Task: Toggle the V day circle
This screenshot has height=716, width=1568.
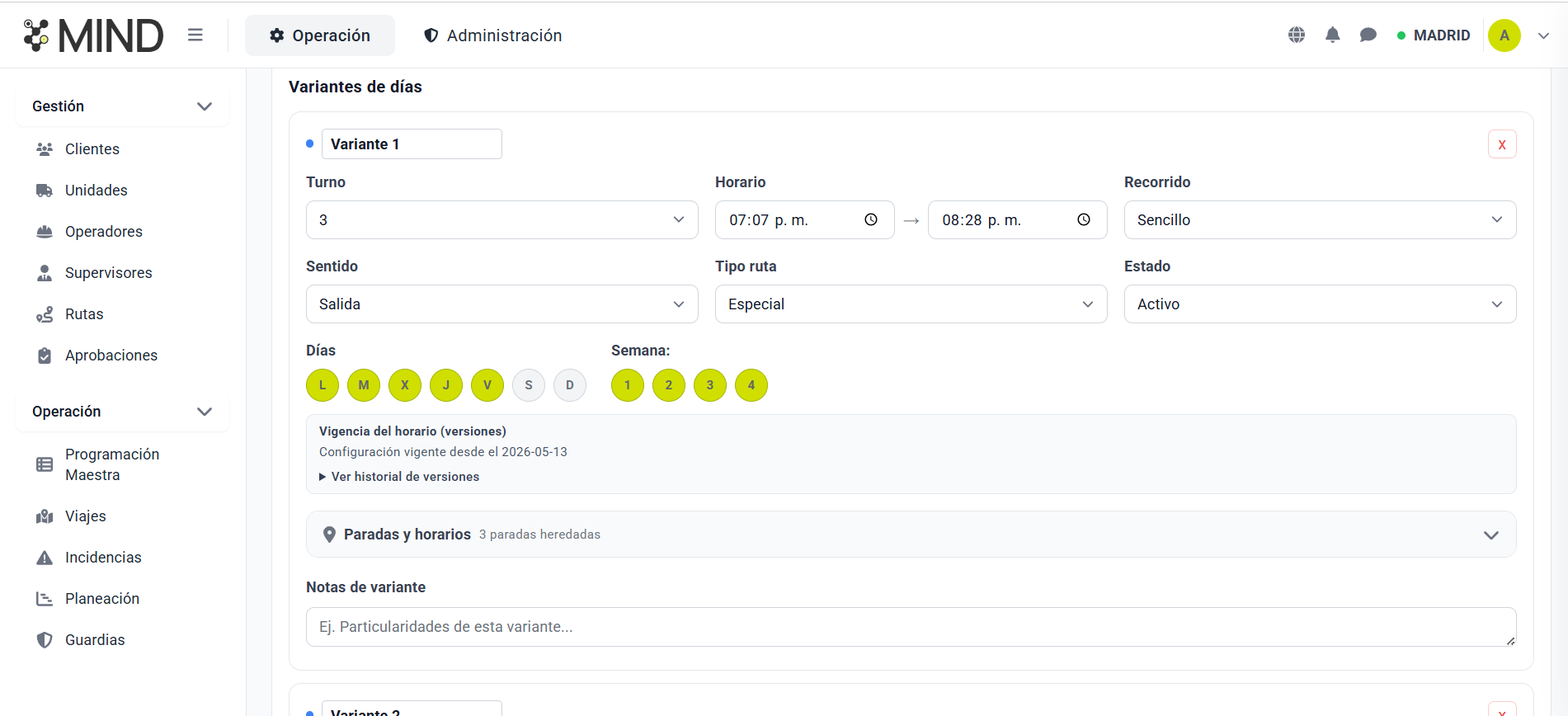Action: (487, 385)
